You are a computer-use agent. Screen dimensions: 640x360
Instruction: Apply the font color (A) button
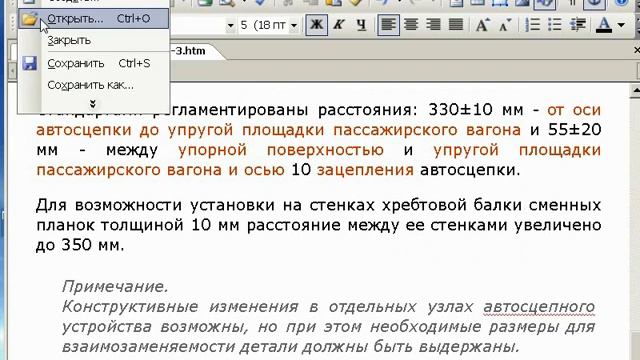point(604,25)
